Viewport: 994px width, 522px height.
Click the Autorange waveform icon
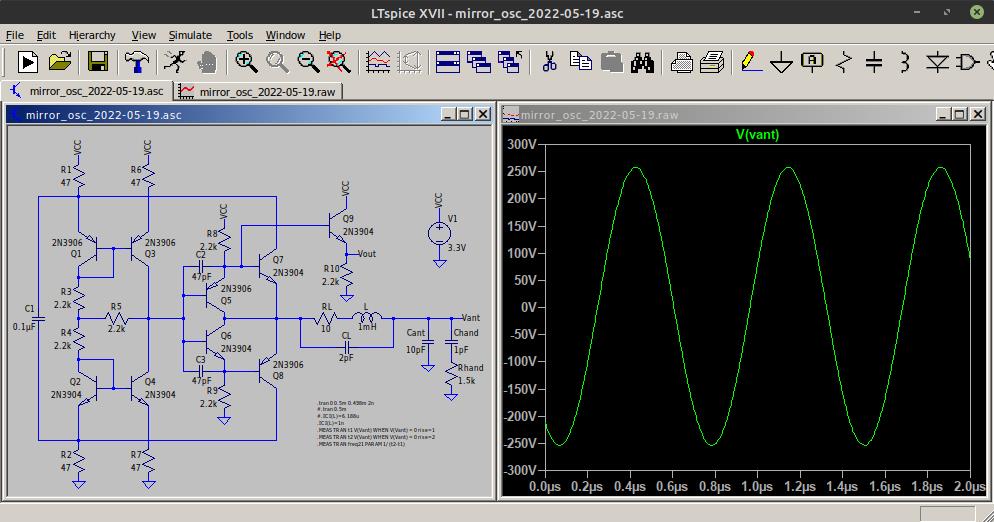[x=378, y=62]
